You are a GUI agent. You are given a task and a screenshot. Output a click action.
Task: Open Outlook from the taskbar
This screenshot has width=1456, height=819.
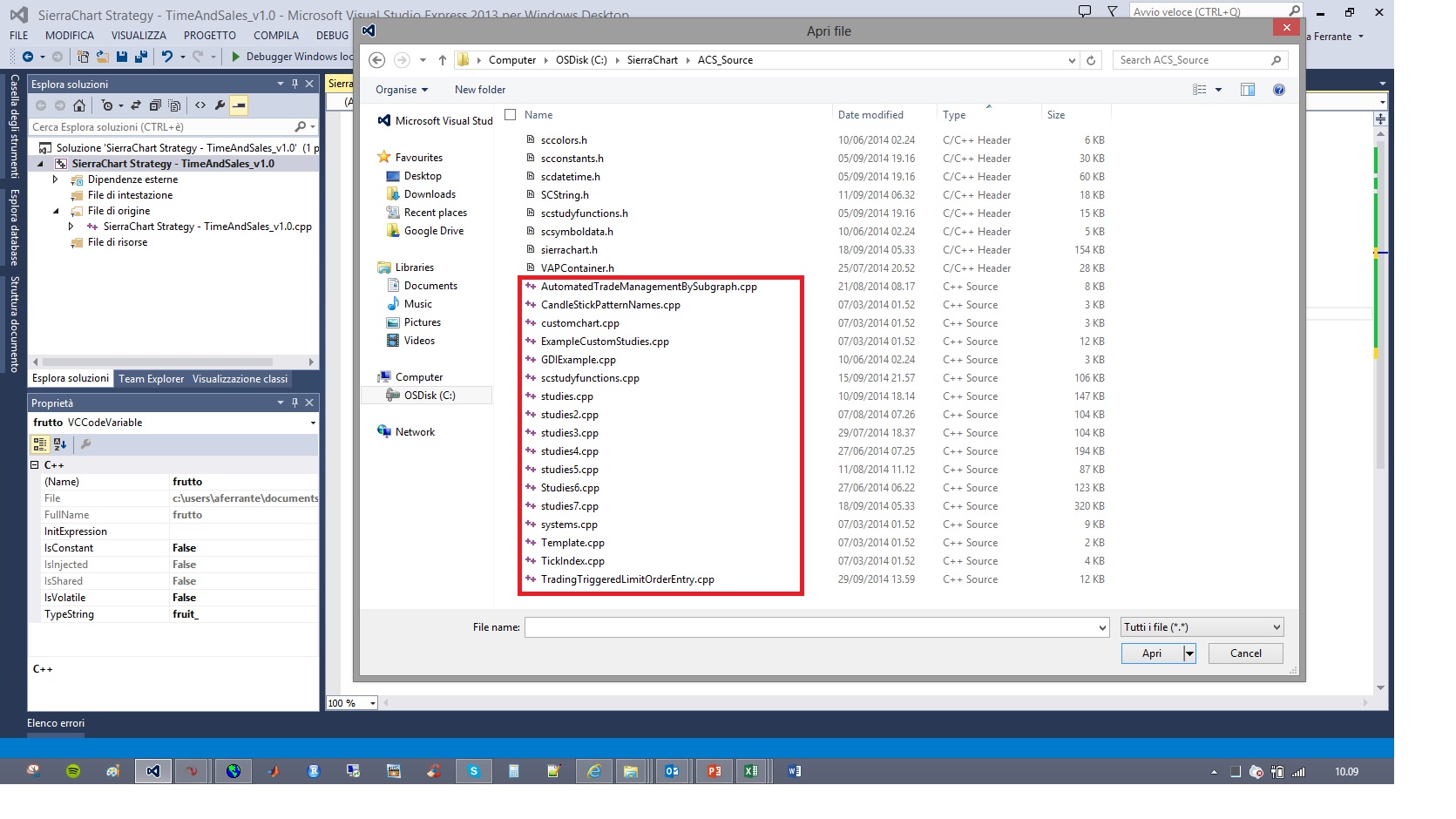point(673,771)
